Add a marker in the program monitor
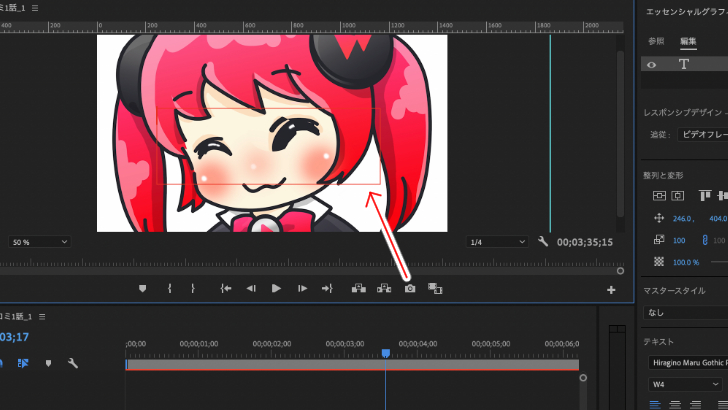Screen dimensions: 728x410 pyautogui.click(x=143, y=289)
